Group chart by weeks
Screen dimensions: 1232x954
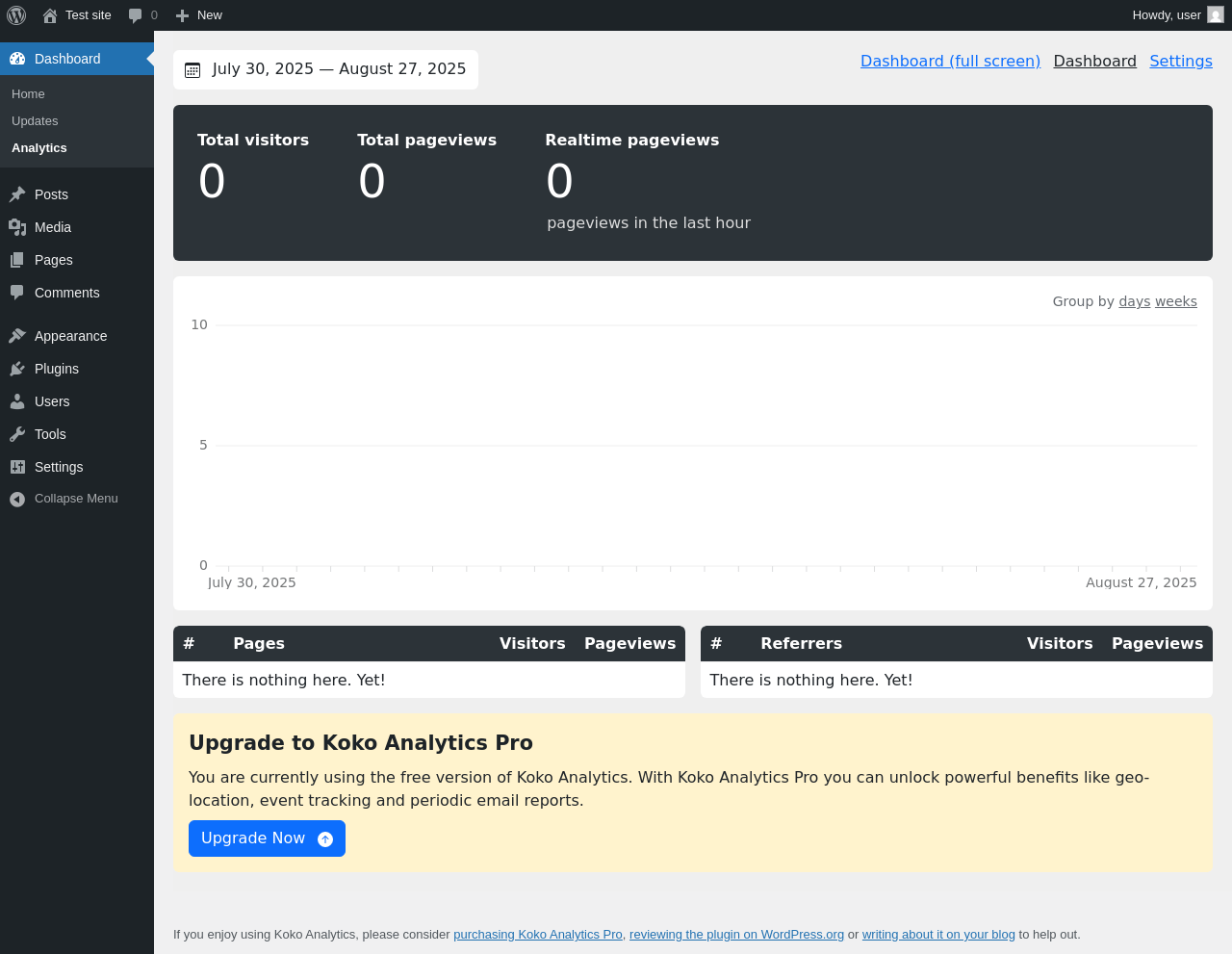pos(1176,301)
